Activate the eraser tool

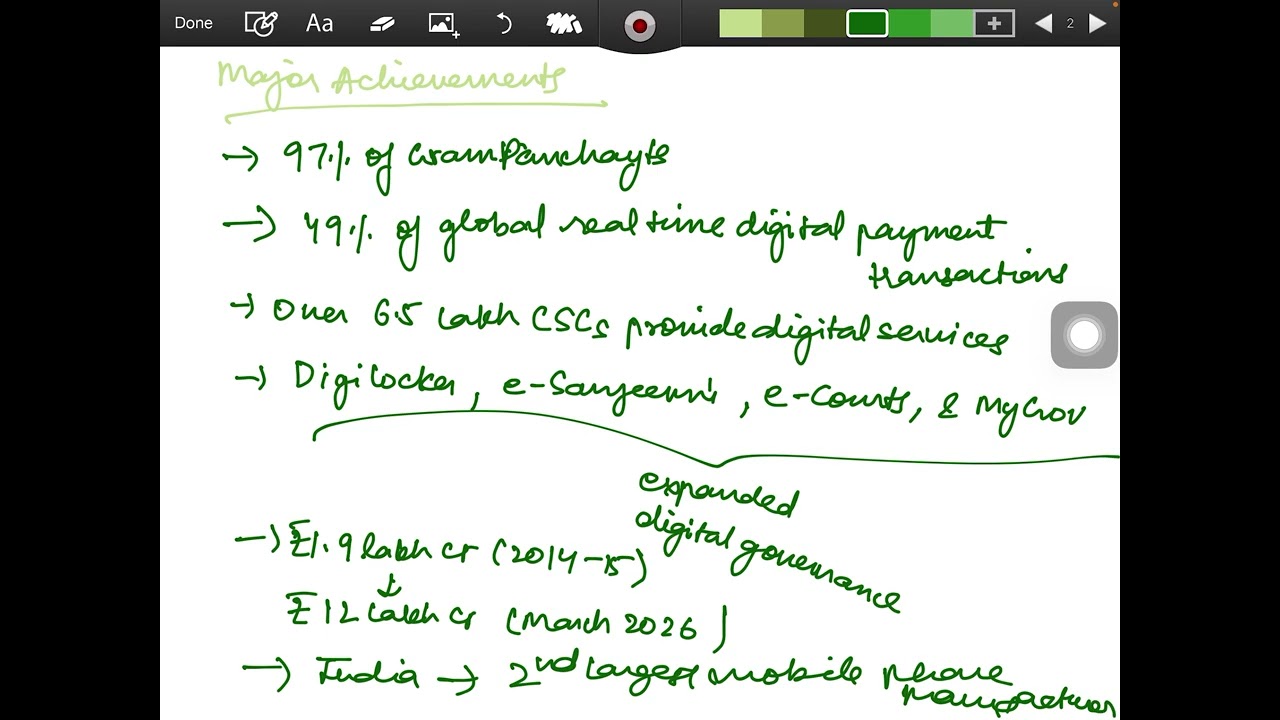(382, 24)
